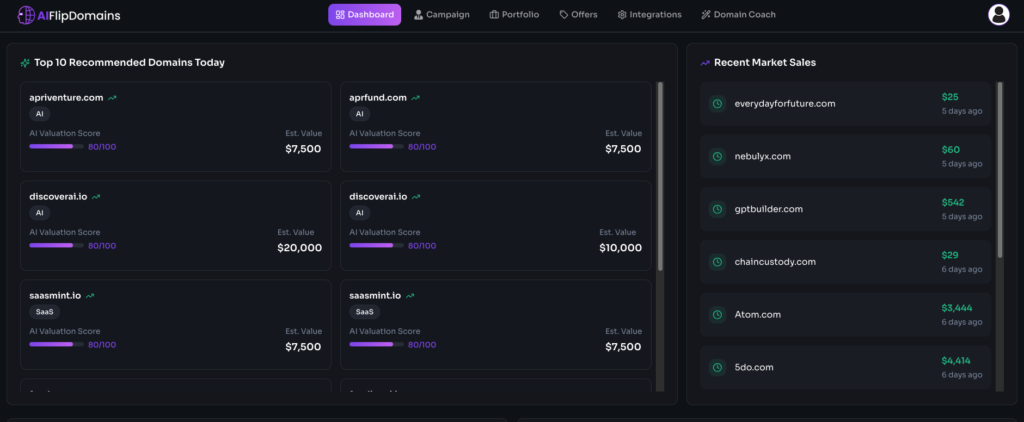Click the $4,414 sale price

[x=957, y=361]
